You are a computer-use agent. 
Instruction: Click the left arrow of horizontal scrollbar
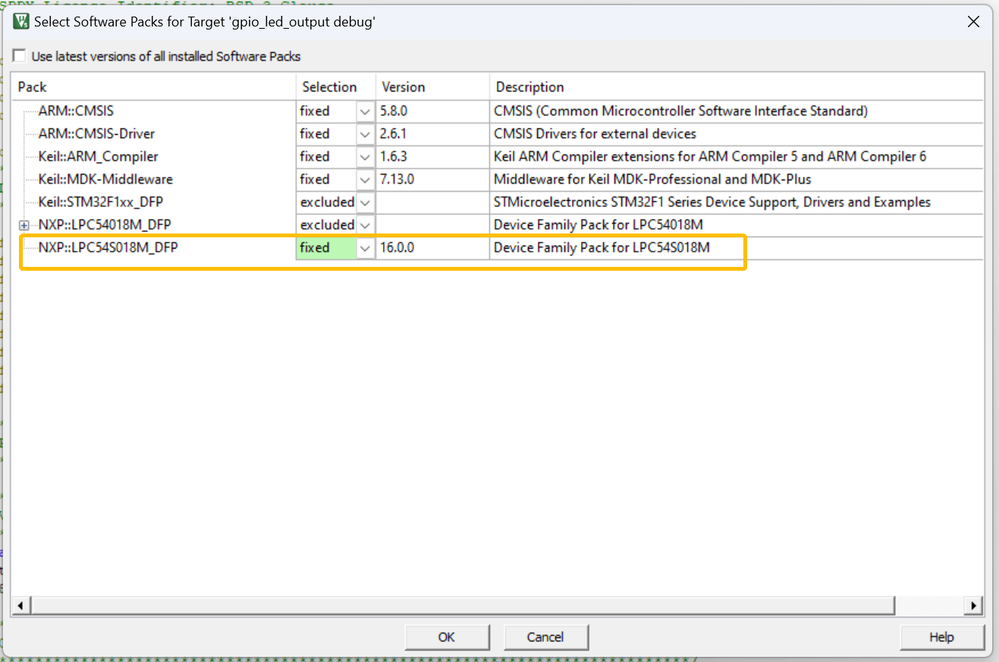coord(20,605)
